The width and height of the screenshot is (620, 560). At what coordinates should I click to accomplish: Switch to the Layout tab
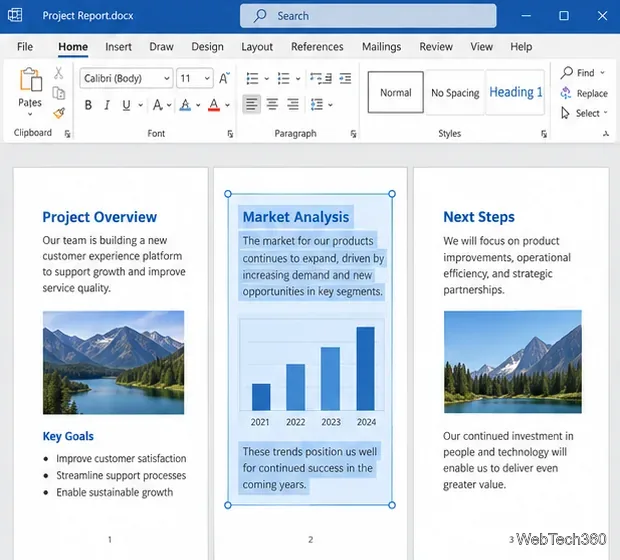(257, 47)
